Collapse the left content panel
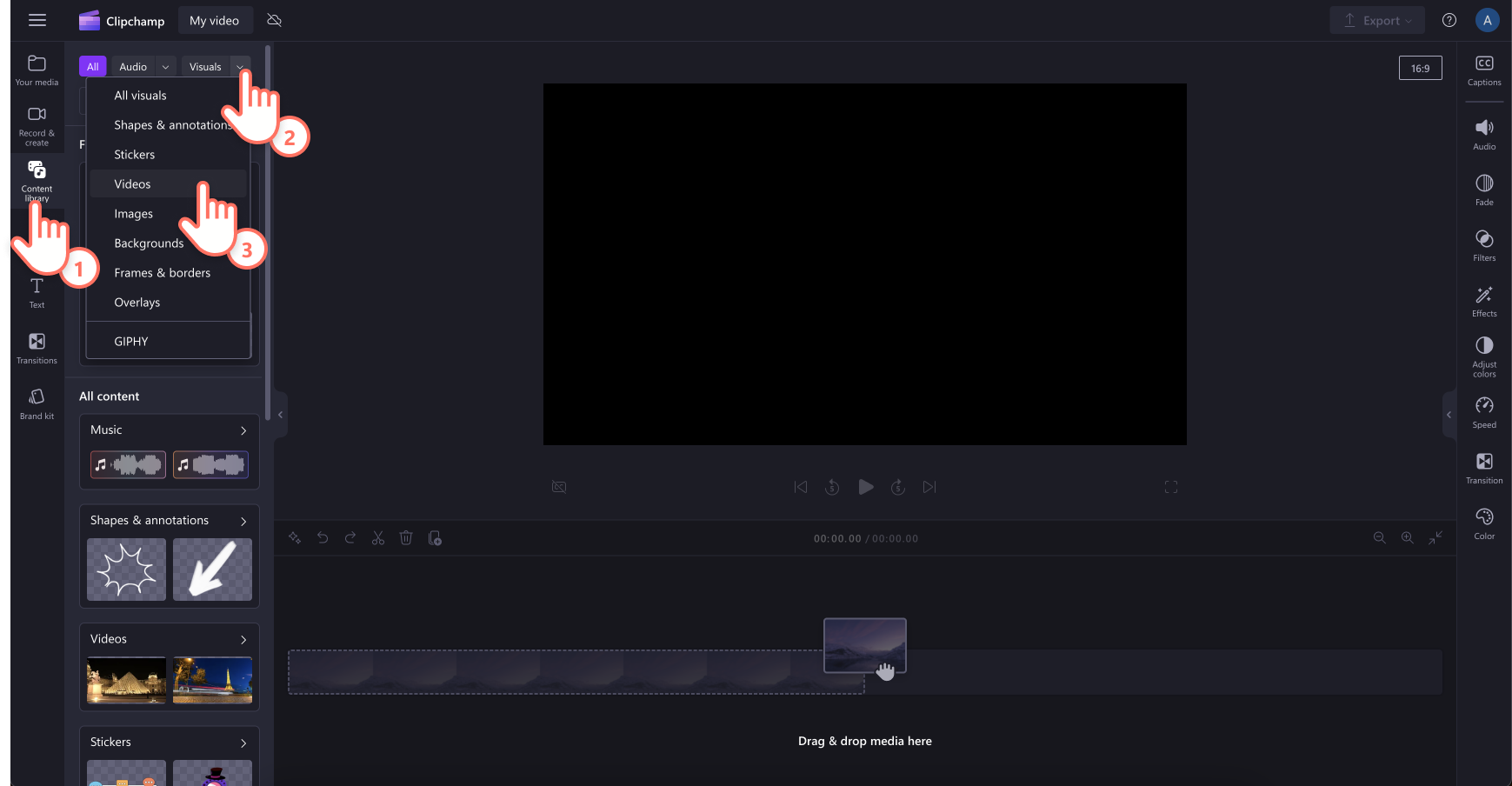The width and height of the screenshot is (1512, 786). (x=280, y=415)
